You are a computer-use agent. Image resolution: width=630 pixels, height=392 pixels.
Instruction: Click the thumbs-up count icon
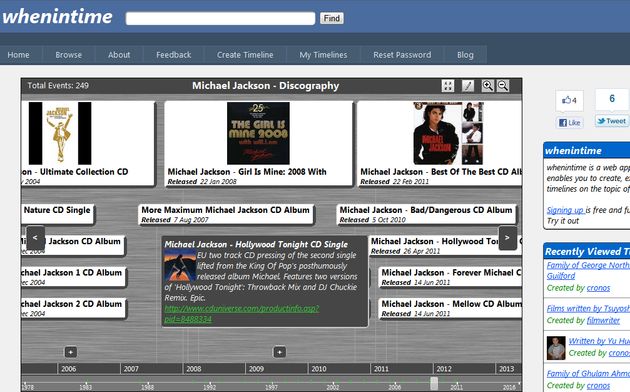point(569,100)
